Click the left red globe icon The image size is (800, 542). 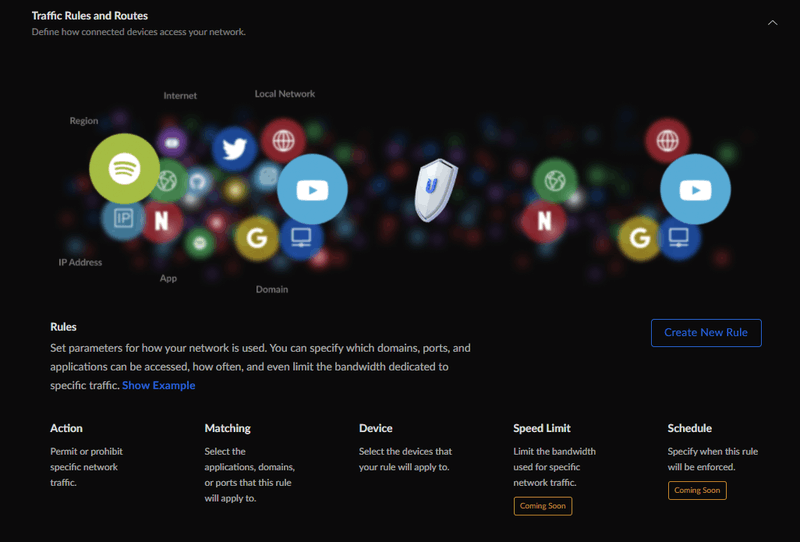click(283, 140)
